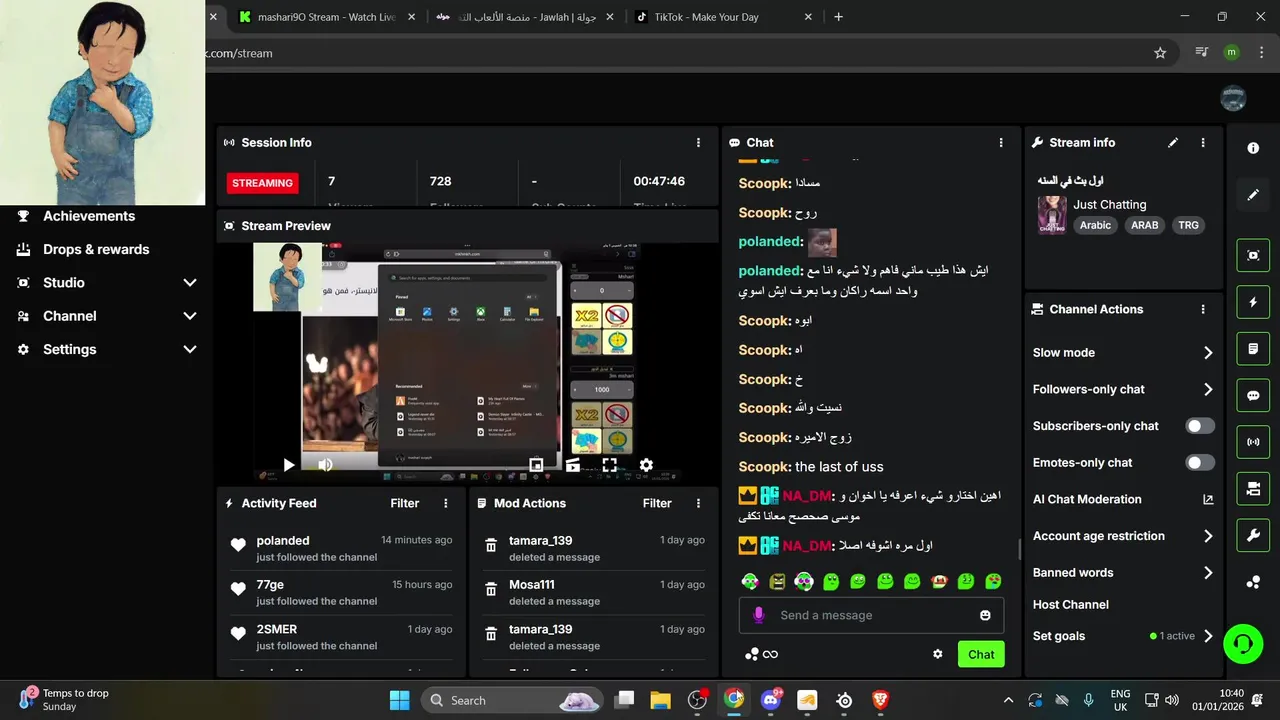Image resolution: width=1280 pixels, height=720 pixels.
Task: Toggle the wrench stream info sidebar icon
Action: 1253,535
